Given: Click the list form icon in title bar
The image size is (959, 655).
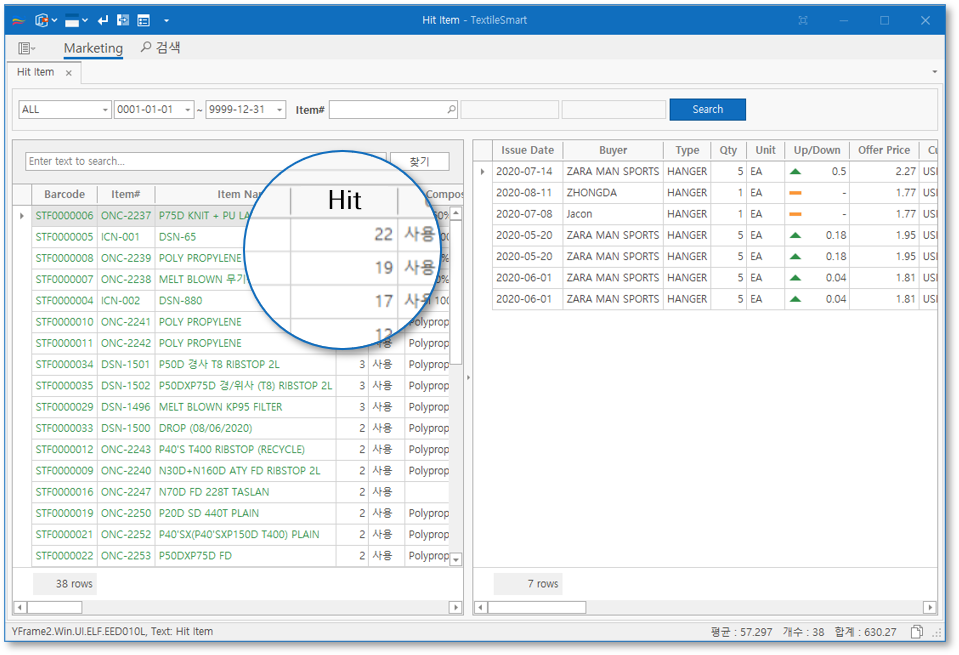Looking at the screenshot, I should [x=143, y=20].
